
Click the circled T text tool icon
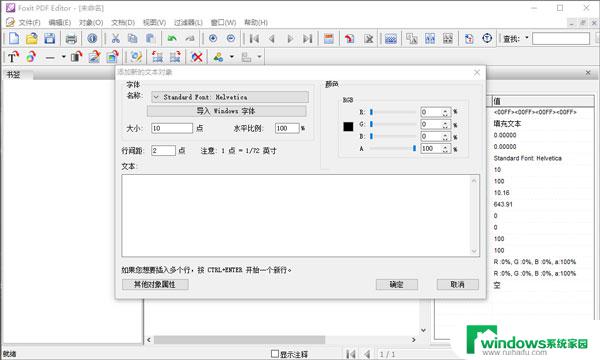pos(487,39)
